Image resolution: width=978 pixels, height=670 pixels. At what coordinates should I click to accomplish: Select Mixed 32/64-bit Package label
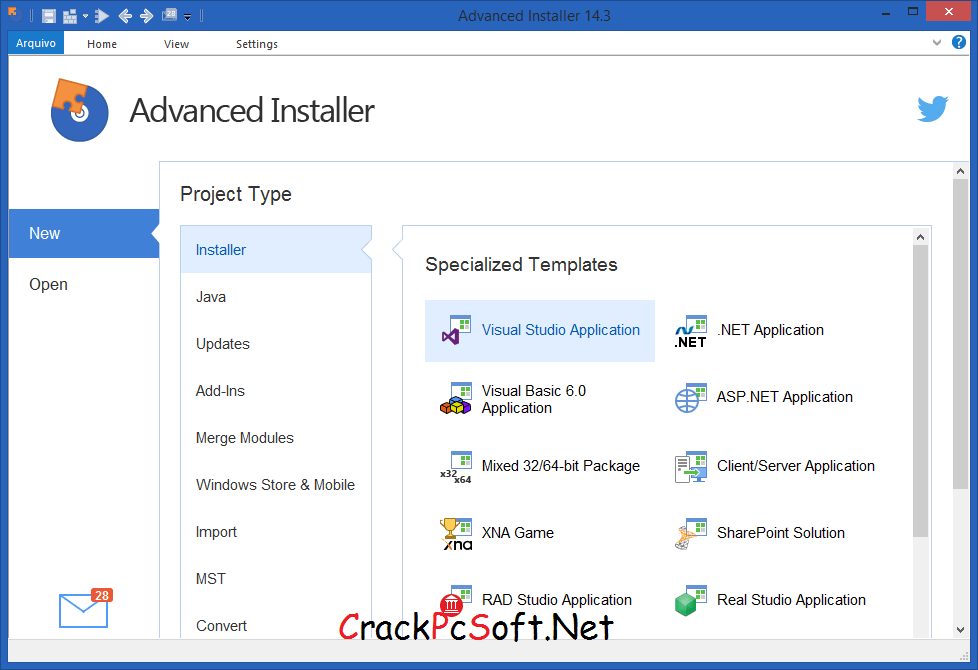click(561, 466)
